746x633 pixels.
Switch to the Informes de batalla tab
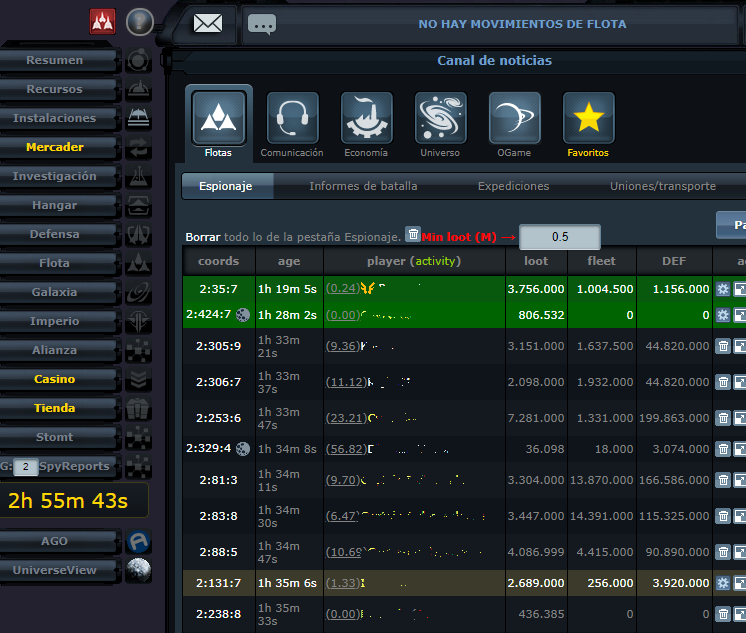pos(363,186)
